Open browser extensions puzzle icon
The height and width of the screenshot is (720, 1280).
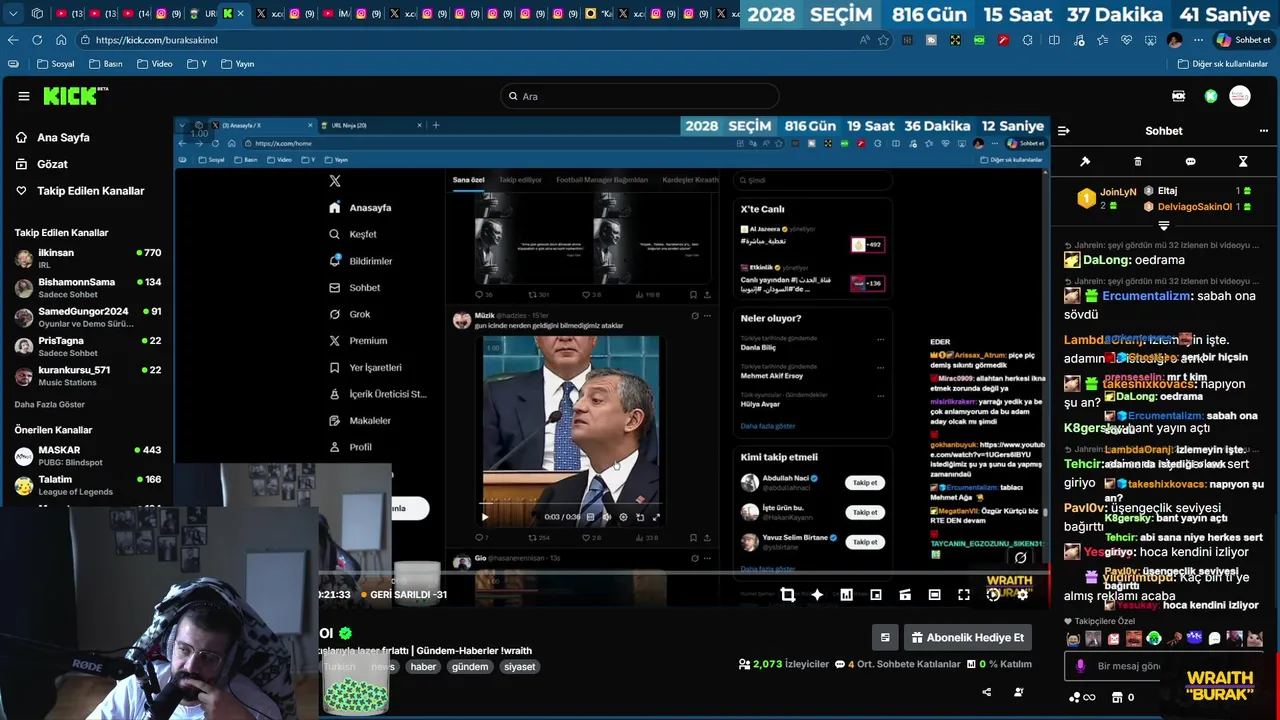[x=1030, y=40]
